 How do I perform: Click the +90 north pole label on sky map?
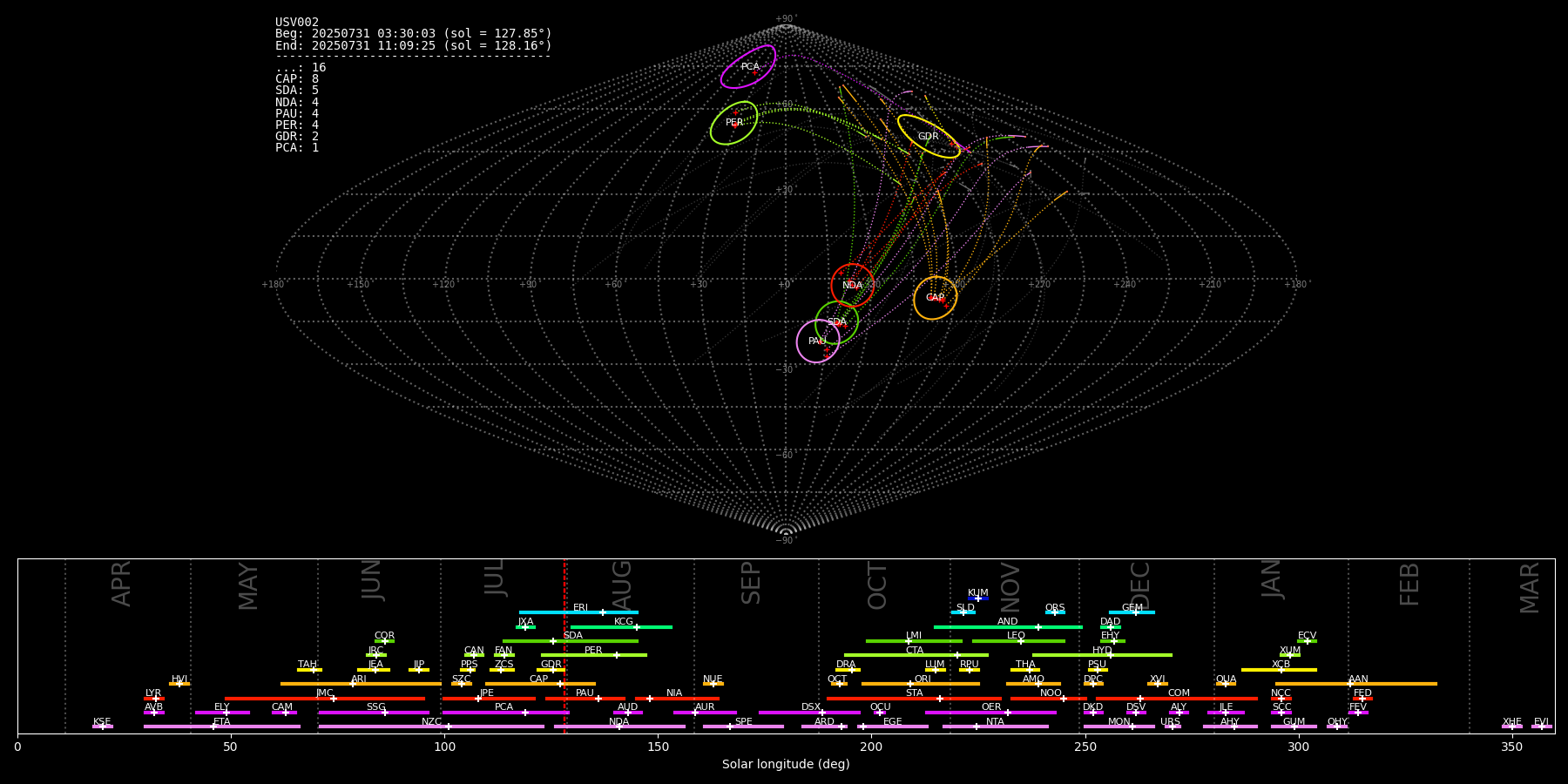[785, 19]
